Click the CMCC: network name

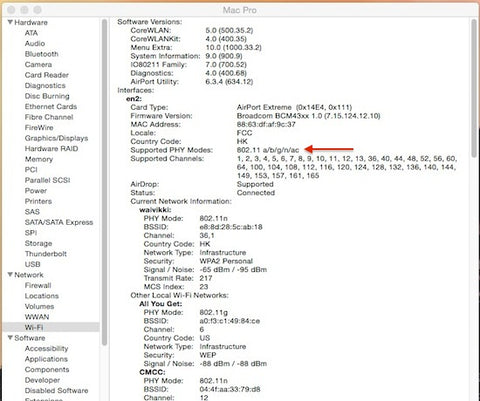[152, 372]
